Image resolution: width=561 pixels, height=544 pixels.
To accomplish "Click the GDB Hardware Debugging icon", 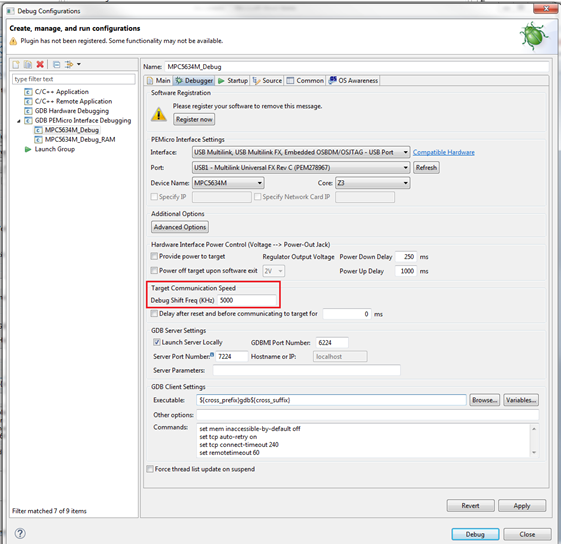I will (28, 111).
